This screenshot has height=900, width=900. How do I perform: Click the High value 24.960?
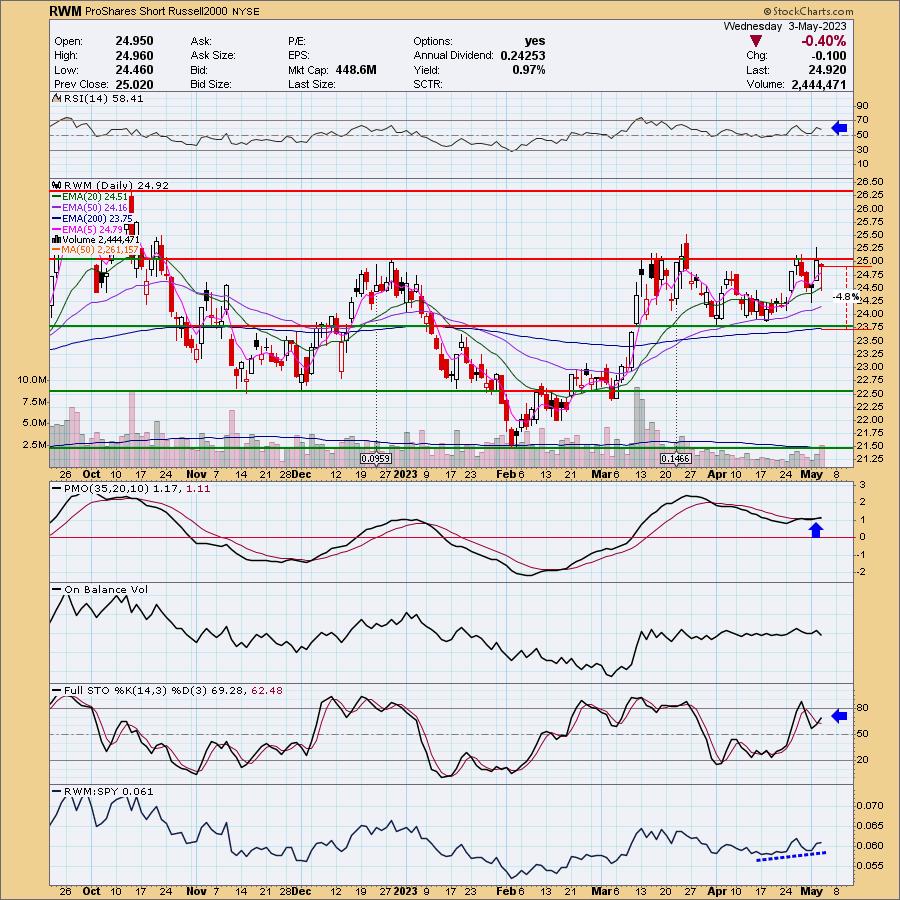pyautogui.click(x=134, y=55)
